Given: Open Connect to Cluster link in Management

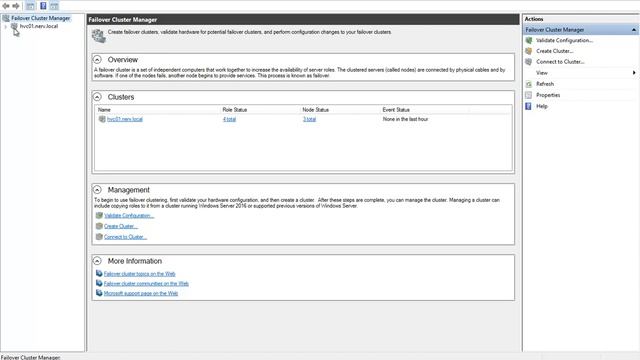Looking at the screenshot, I should pyautogui.click(x=125, y=237).
